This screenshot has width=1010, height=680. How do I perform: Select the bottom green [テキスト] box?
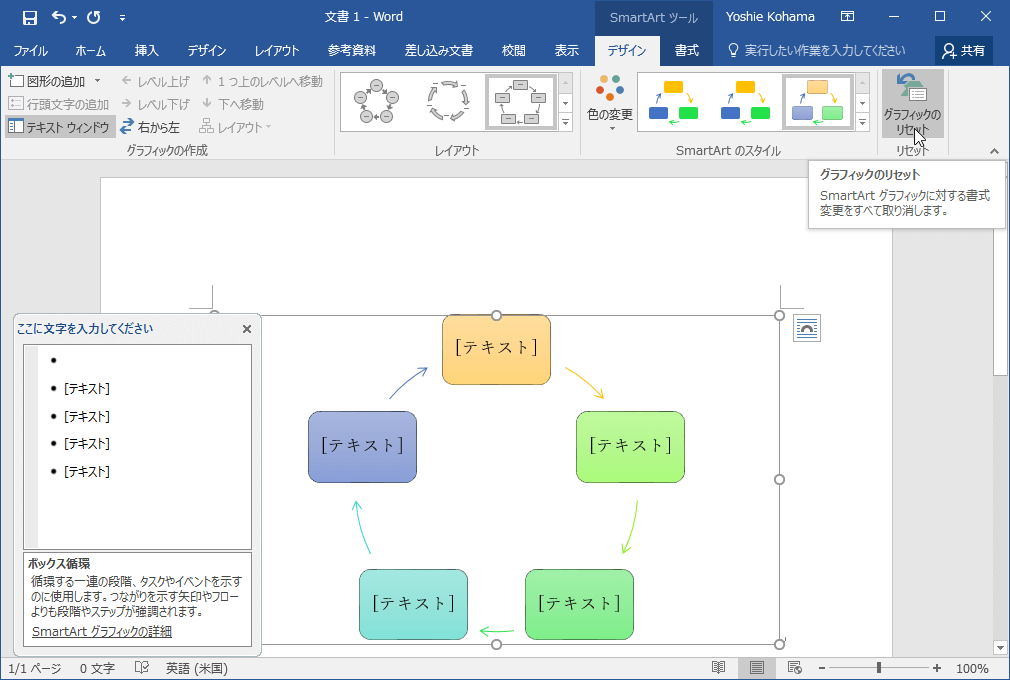click(579, 605)
